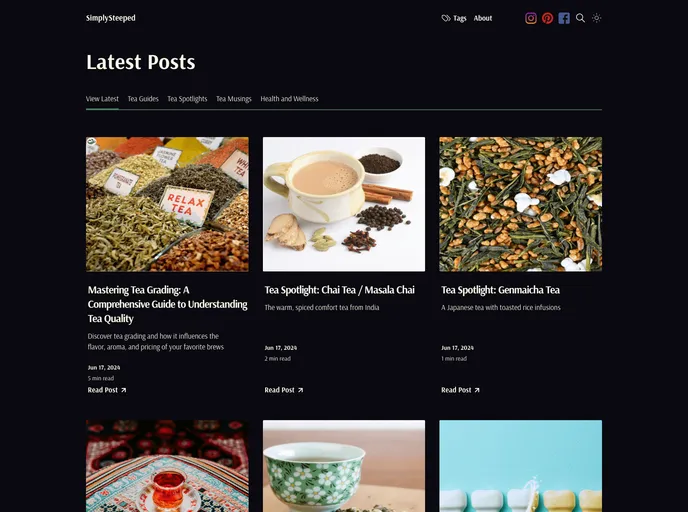Viewport: 688px width, 512px height.
Task: Open the About page
Action: [483, 18]
